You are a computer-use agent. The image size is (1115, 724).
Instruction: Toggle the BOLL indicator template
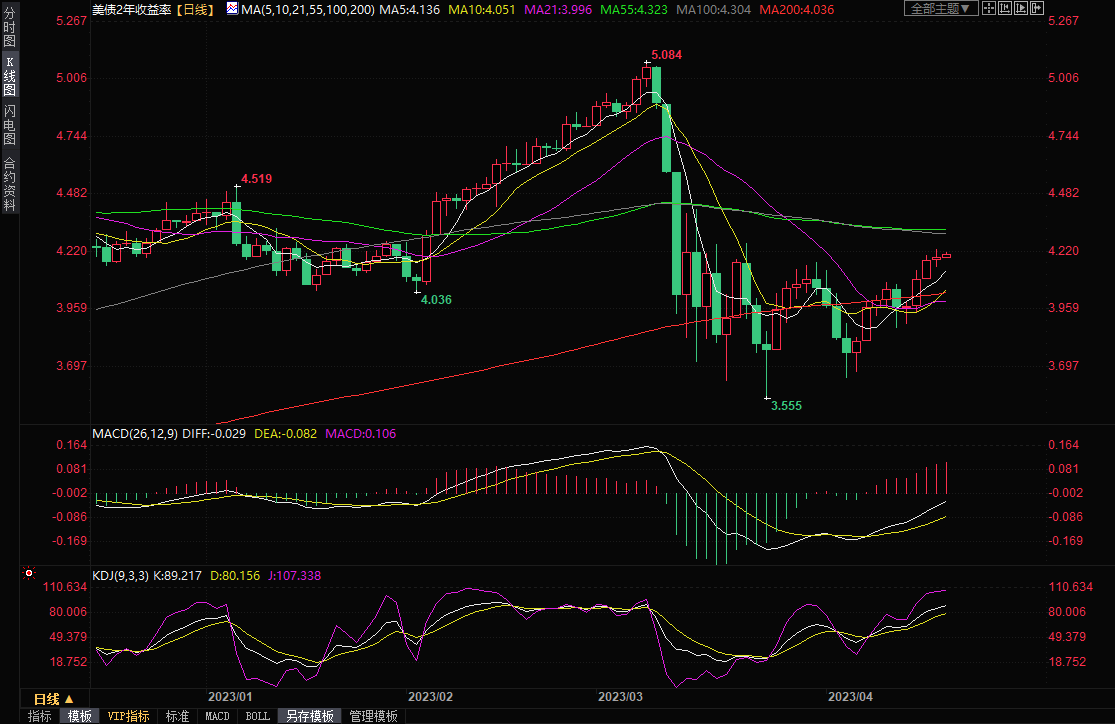click(257, 716)
